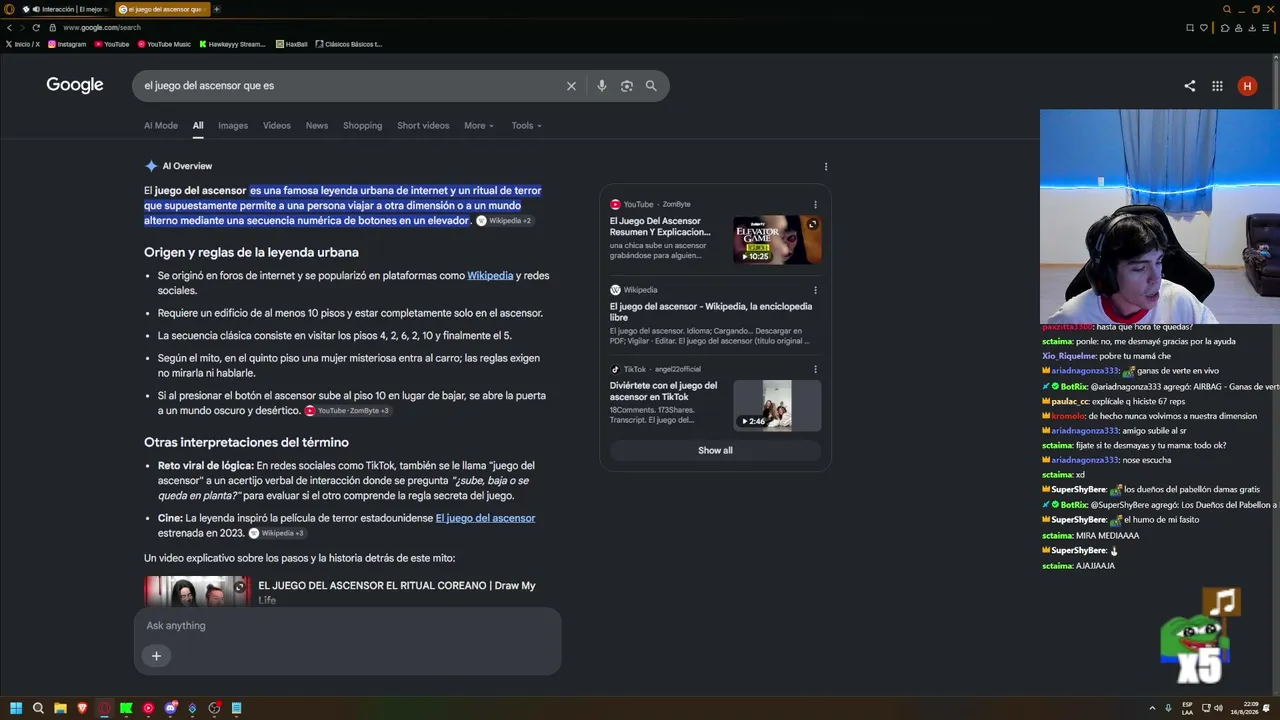Select the Images results tab
The image size is (1280, 720).
(x=233, y=126)
